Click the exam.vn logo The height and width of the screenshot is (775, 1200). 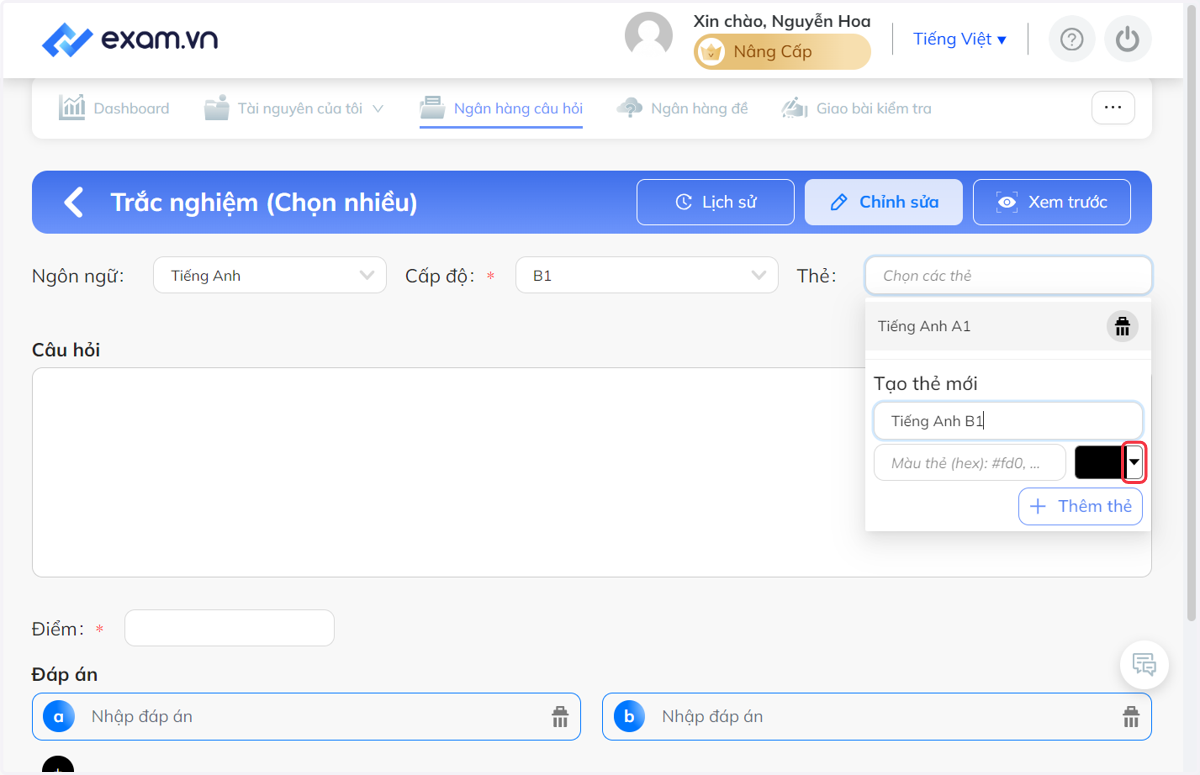pyautogui.click(x=130, y=40)
